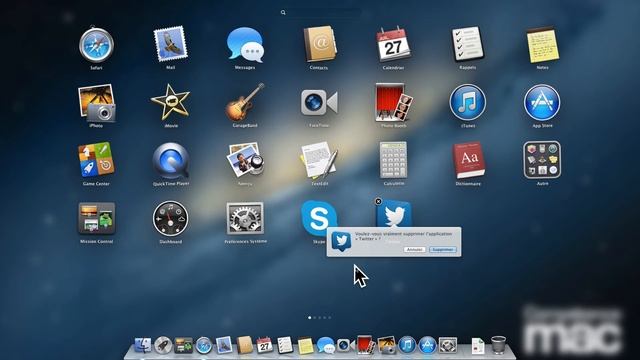Open Safari from the Launchpad grid
The image size is (640, 360).
(x=96, y=45)
